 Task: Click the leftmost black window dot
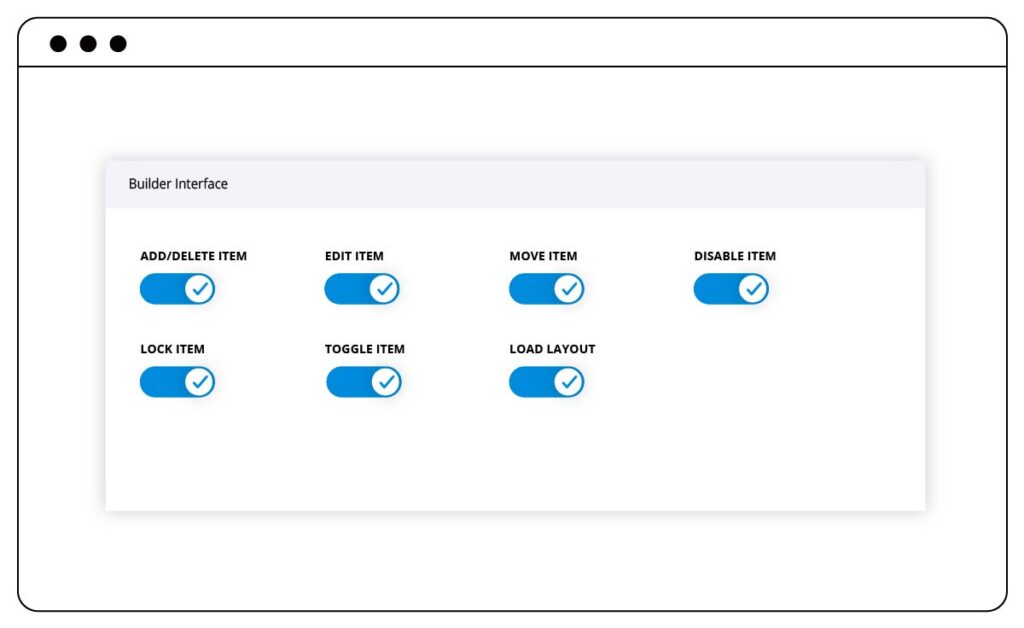coord(58,44)
